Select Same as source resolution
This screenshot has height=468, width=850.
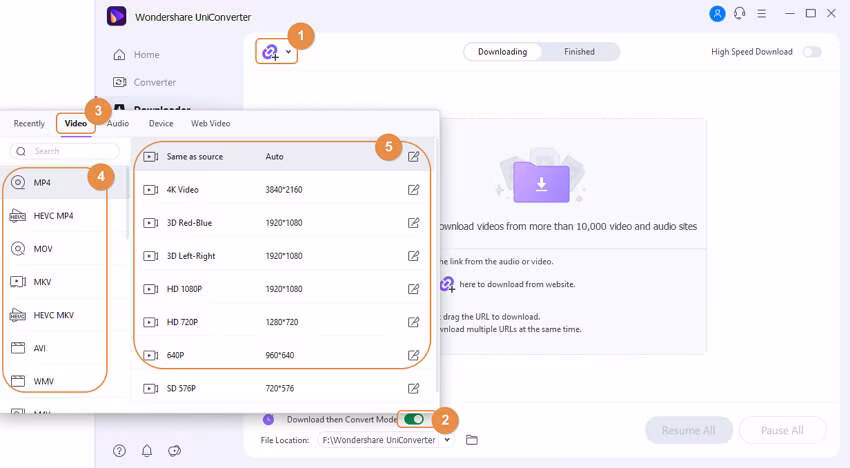click(x=283, y=157)
